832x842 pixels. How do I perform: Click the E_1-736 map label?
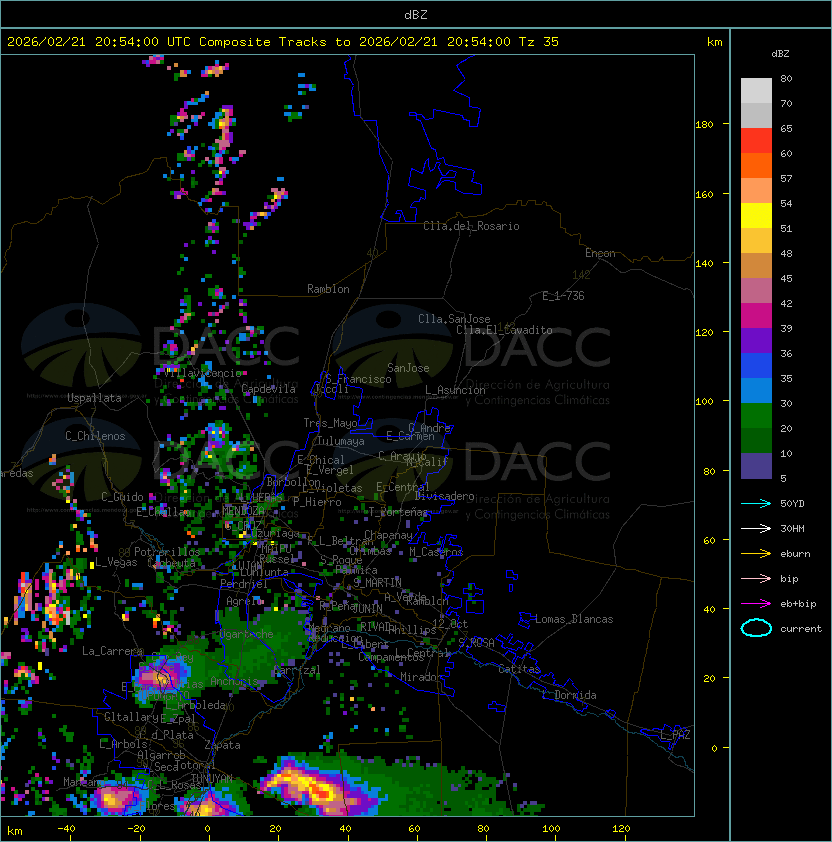click(x=563, y=296)
